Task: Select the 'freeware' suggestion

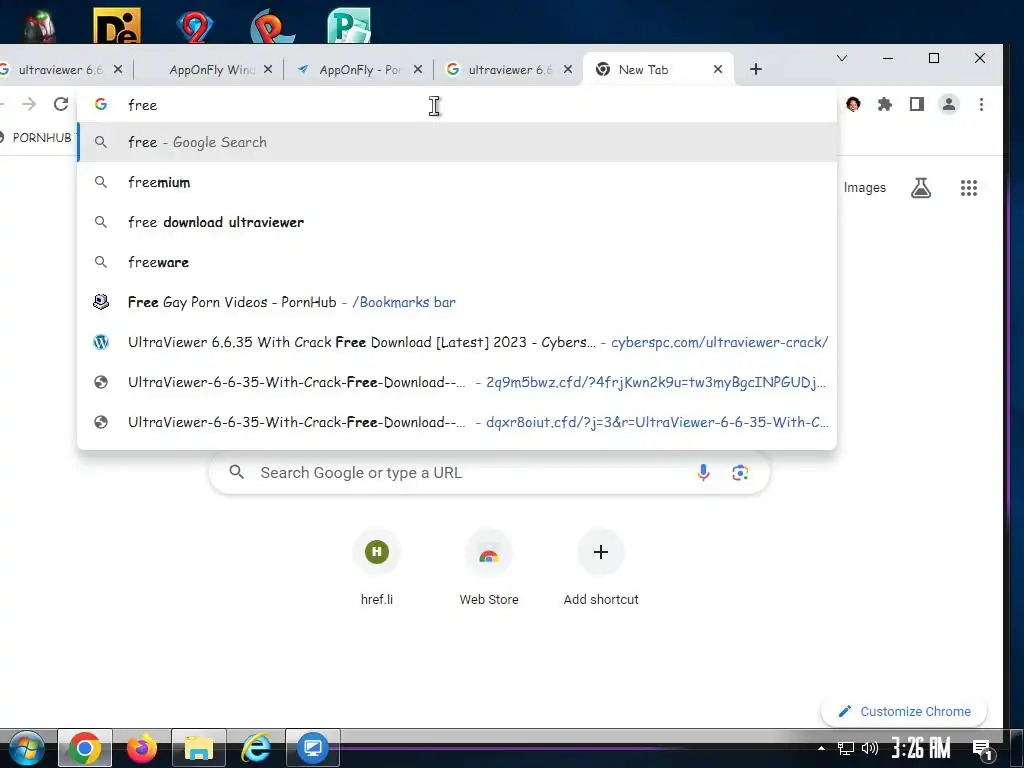Action: click(457, 262)
